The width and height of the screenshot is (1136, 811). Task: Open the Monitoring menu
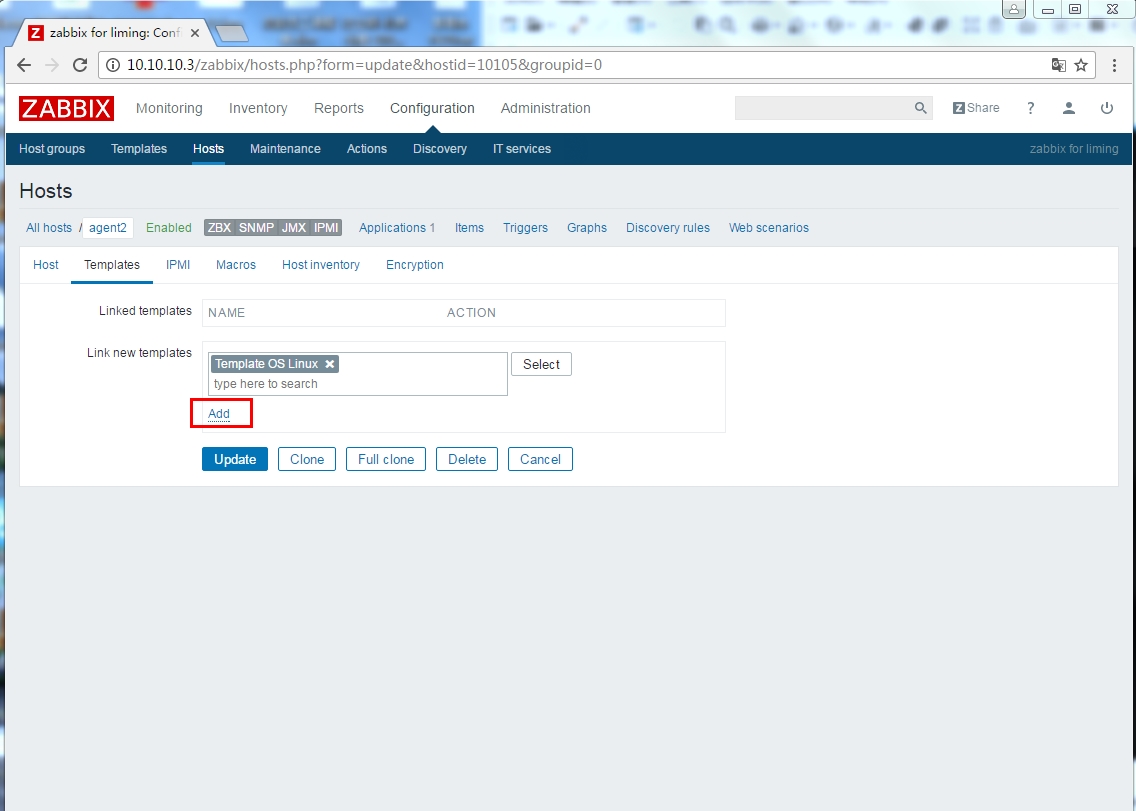click(169, 108)
